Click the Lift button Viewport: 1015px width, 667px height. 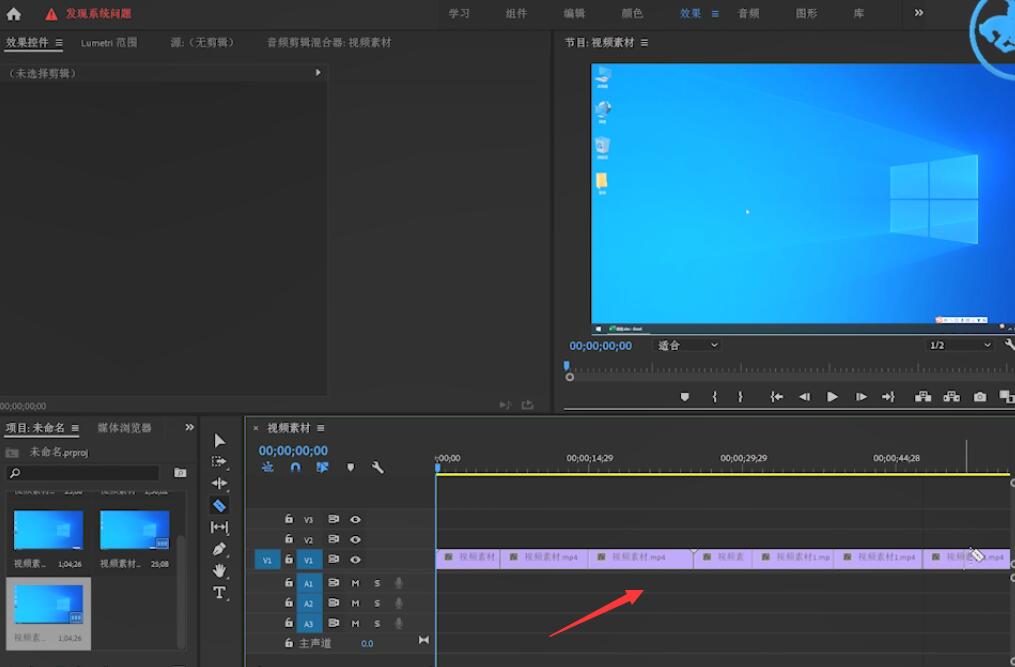tap(923, 397)
